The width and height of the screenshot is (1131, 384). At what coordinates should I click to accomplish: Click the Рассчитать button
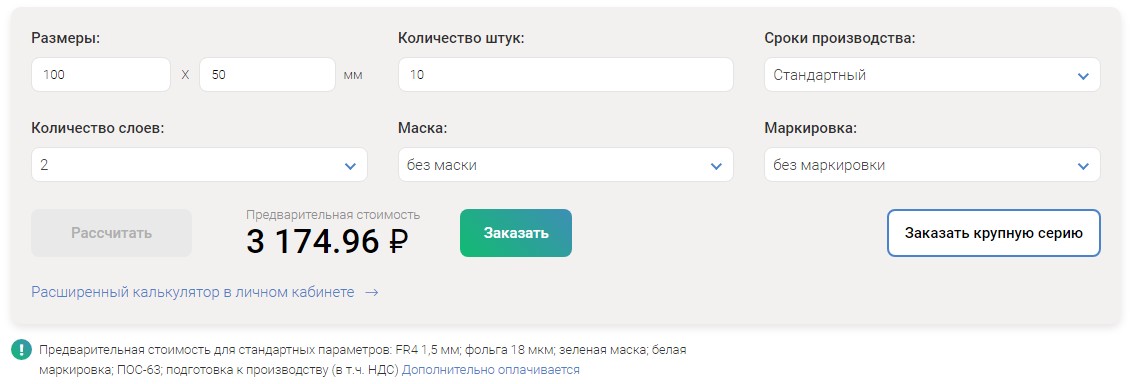[111, 233]
